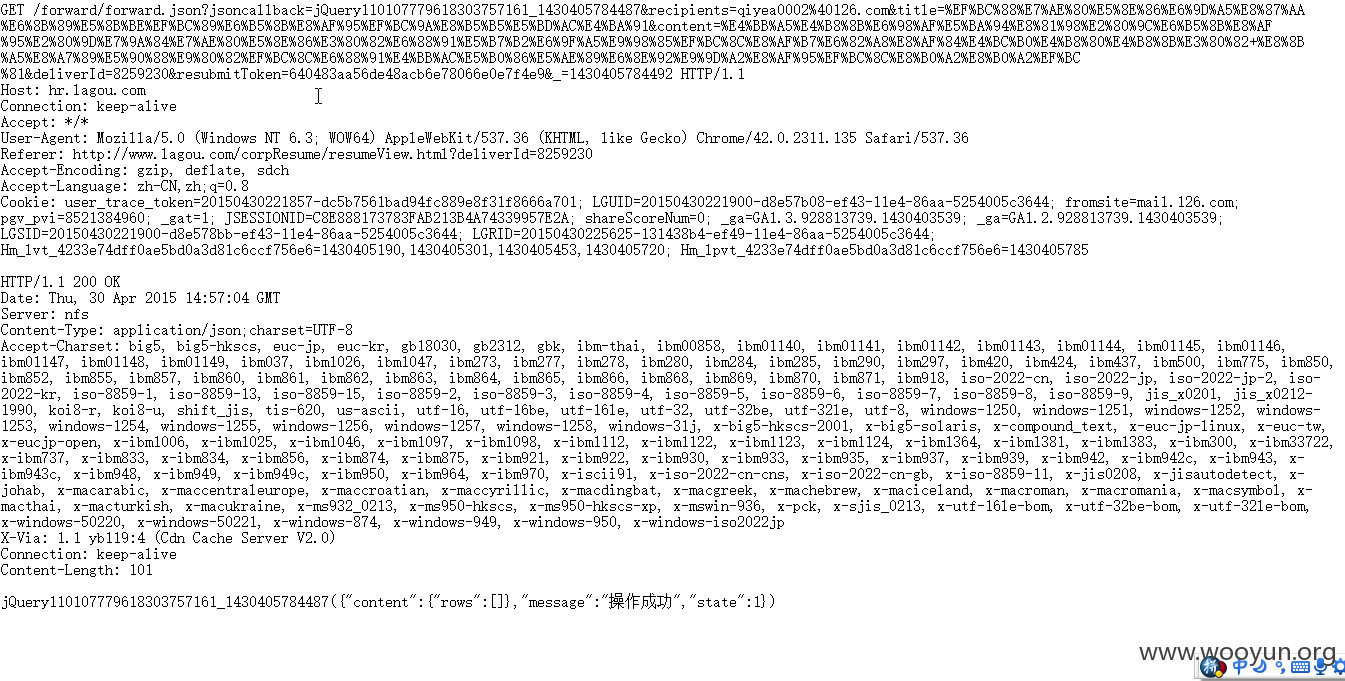Screen dimensions: 1345x681
Task: Click the HTTP/1.1 200 OK status line
Action: 60,282
